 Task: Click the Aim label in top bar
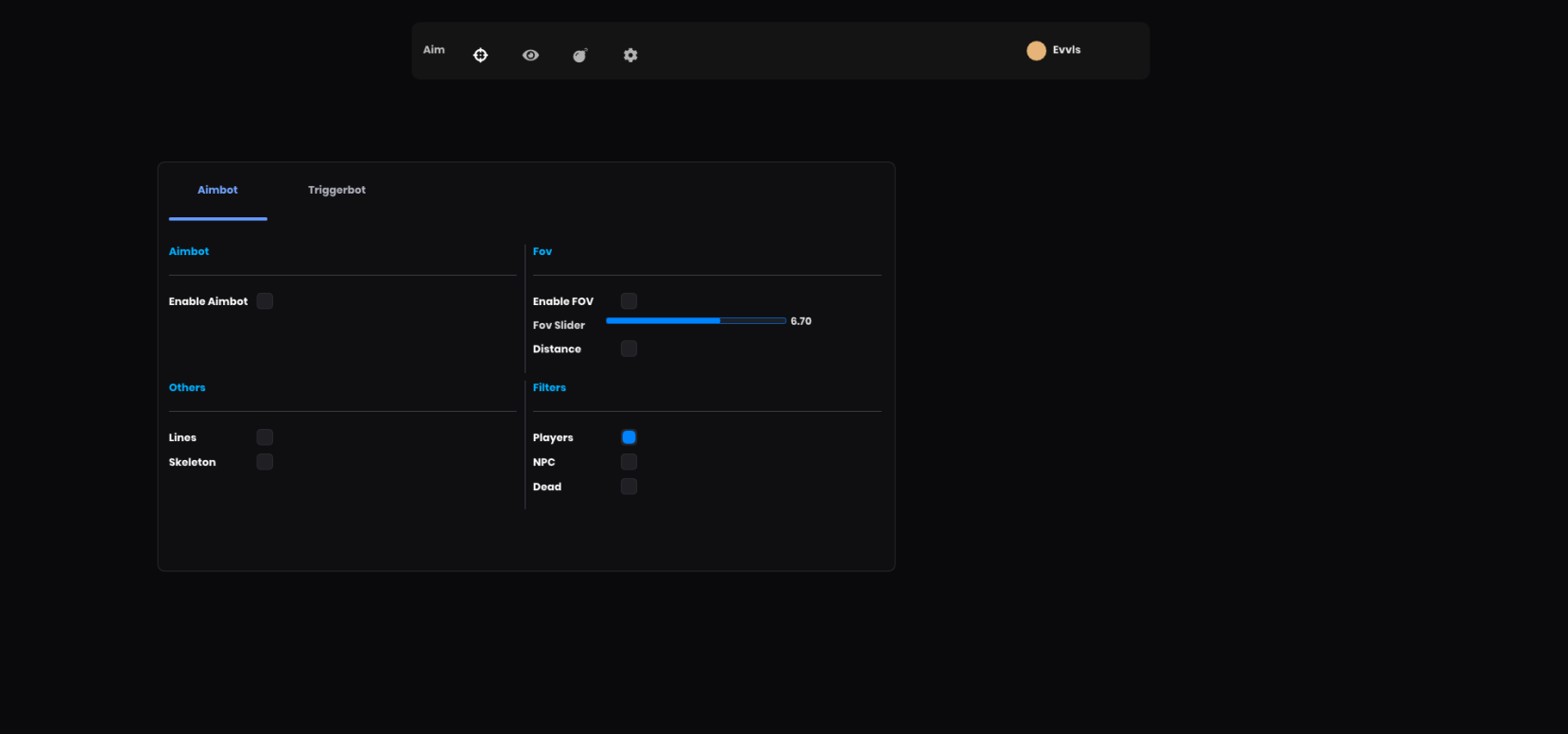point(434,50)
